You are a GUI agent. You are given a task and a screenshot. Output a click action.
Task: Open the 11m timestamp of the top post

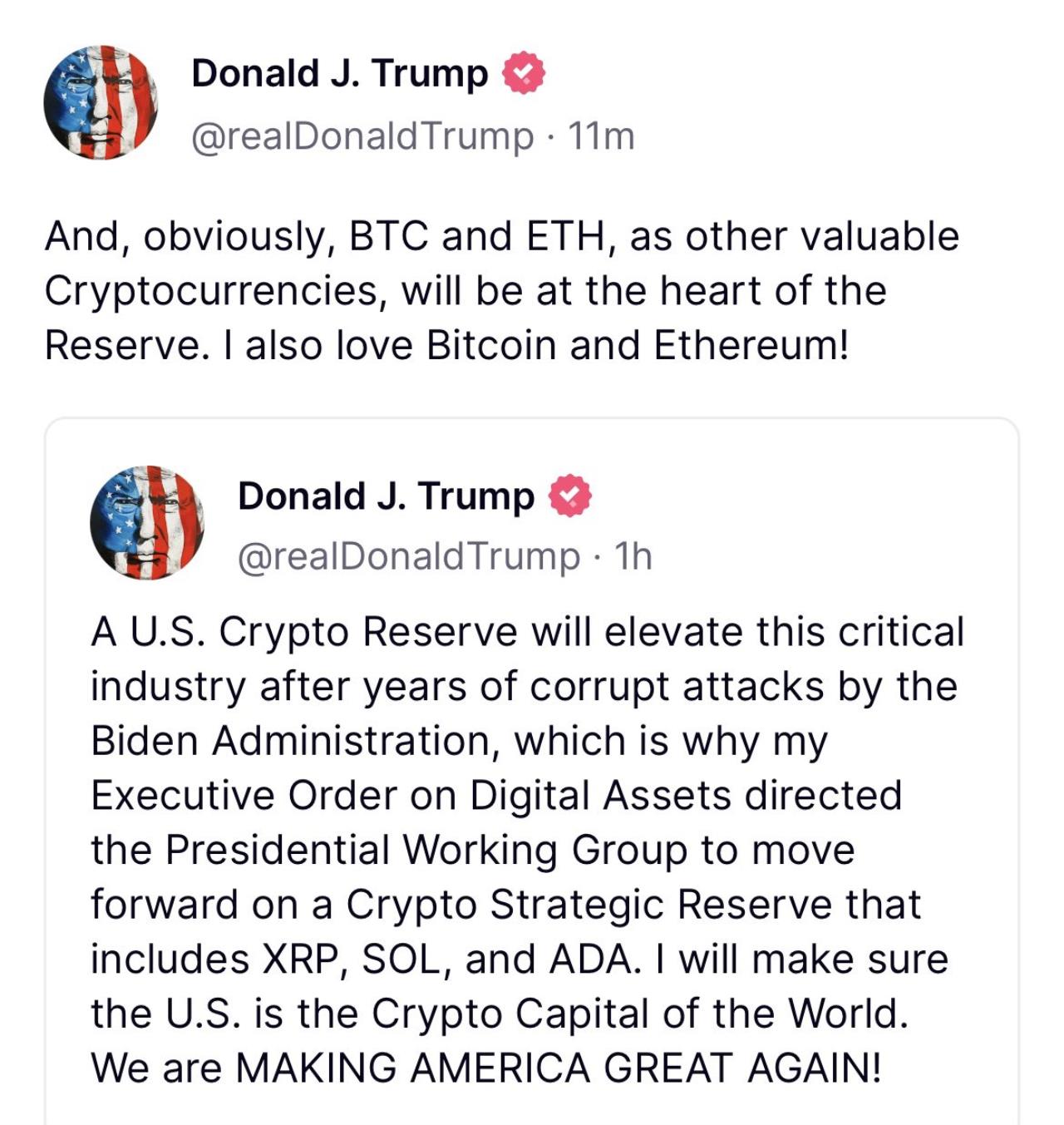pos(601,136)
